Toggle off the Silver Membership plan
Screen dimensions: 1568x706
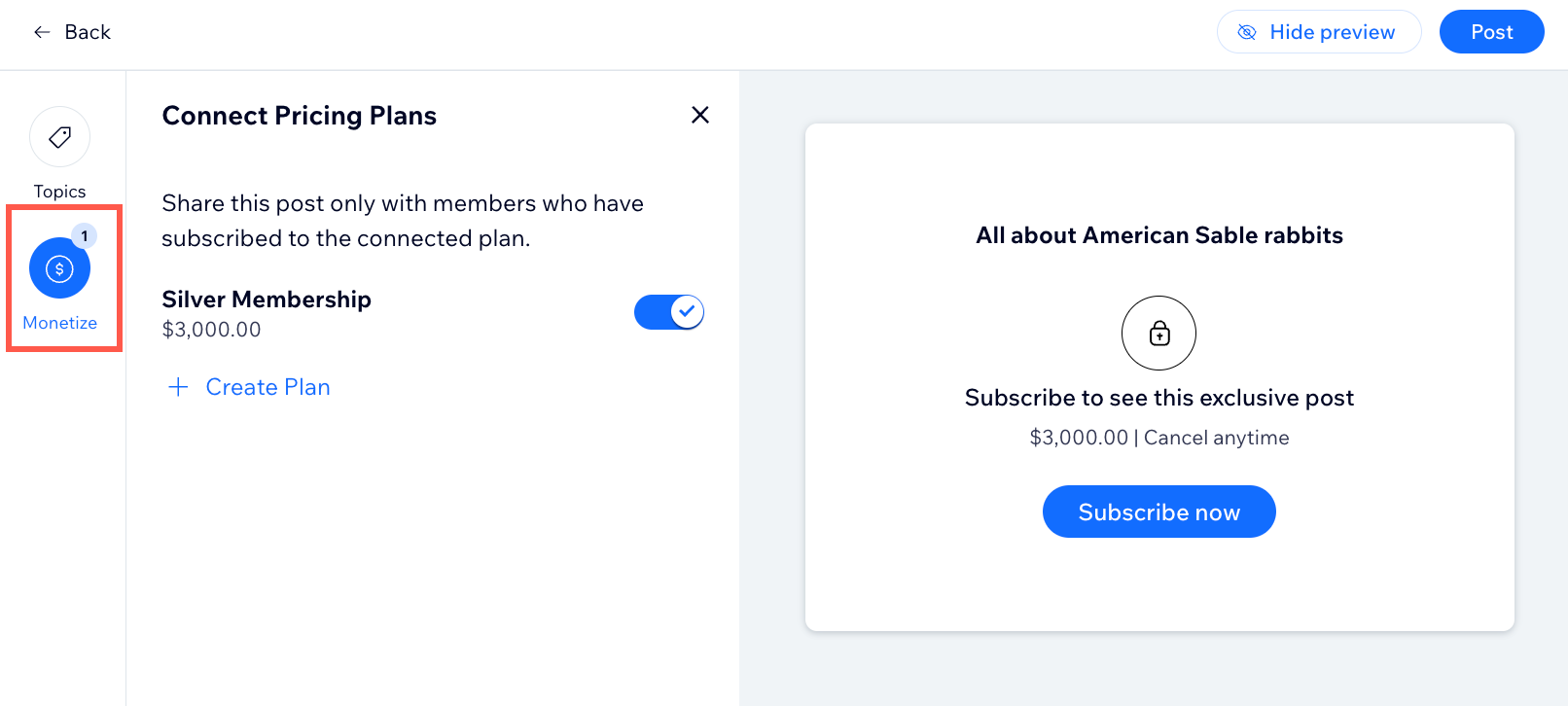(x=669, y=312)
